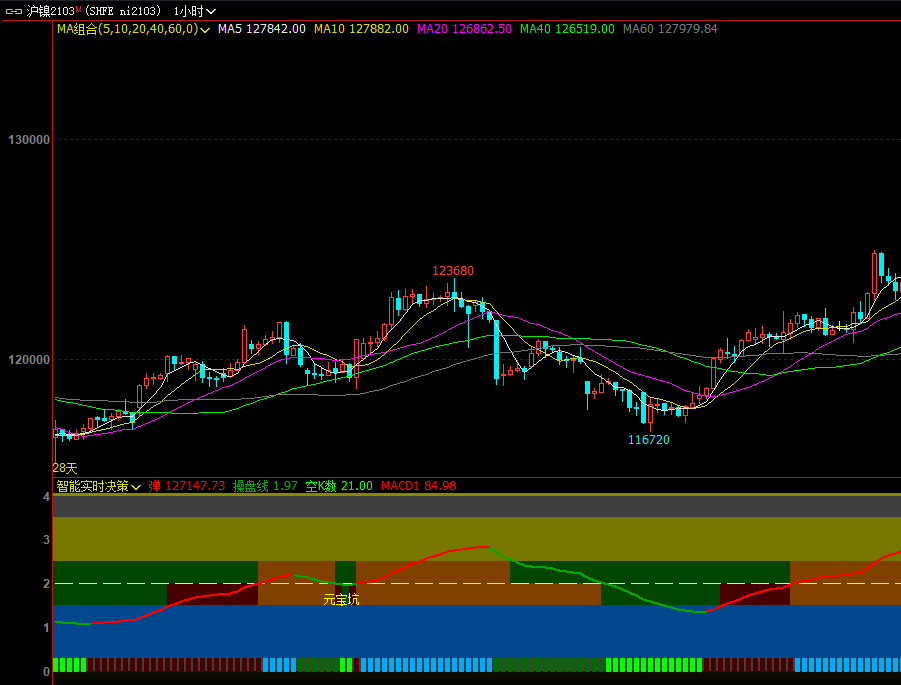901x685 pixels.
Task: Open the 1小时 timeframe dropdown
Action: tap(195, 11)
